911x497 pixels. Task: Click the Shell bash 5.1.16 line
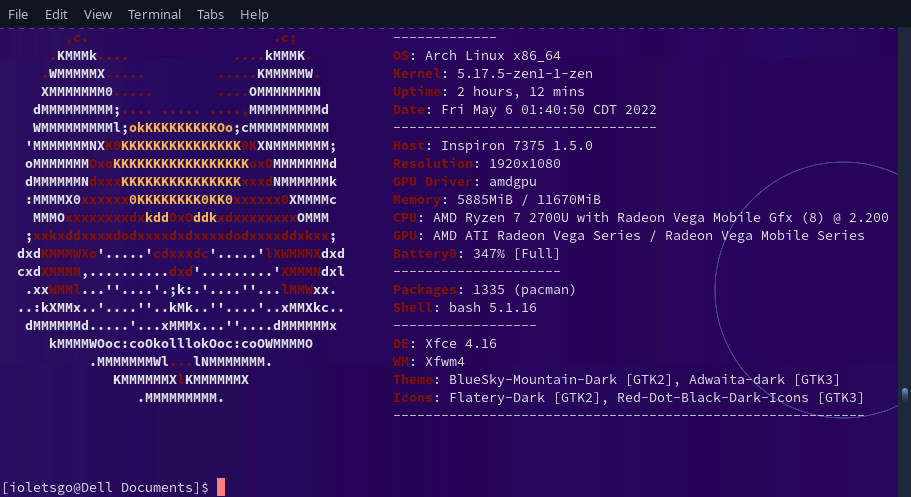[465, 308]
